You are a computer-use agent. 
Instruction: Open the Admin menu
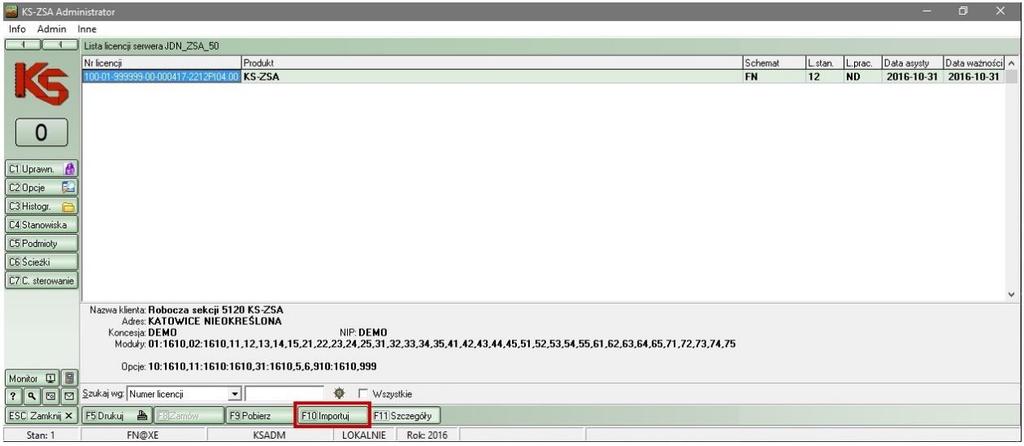tap(52, 29)
